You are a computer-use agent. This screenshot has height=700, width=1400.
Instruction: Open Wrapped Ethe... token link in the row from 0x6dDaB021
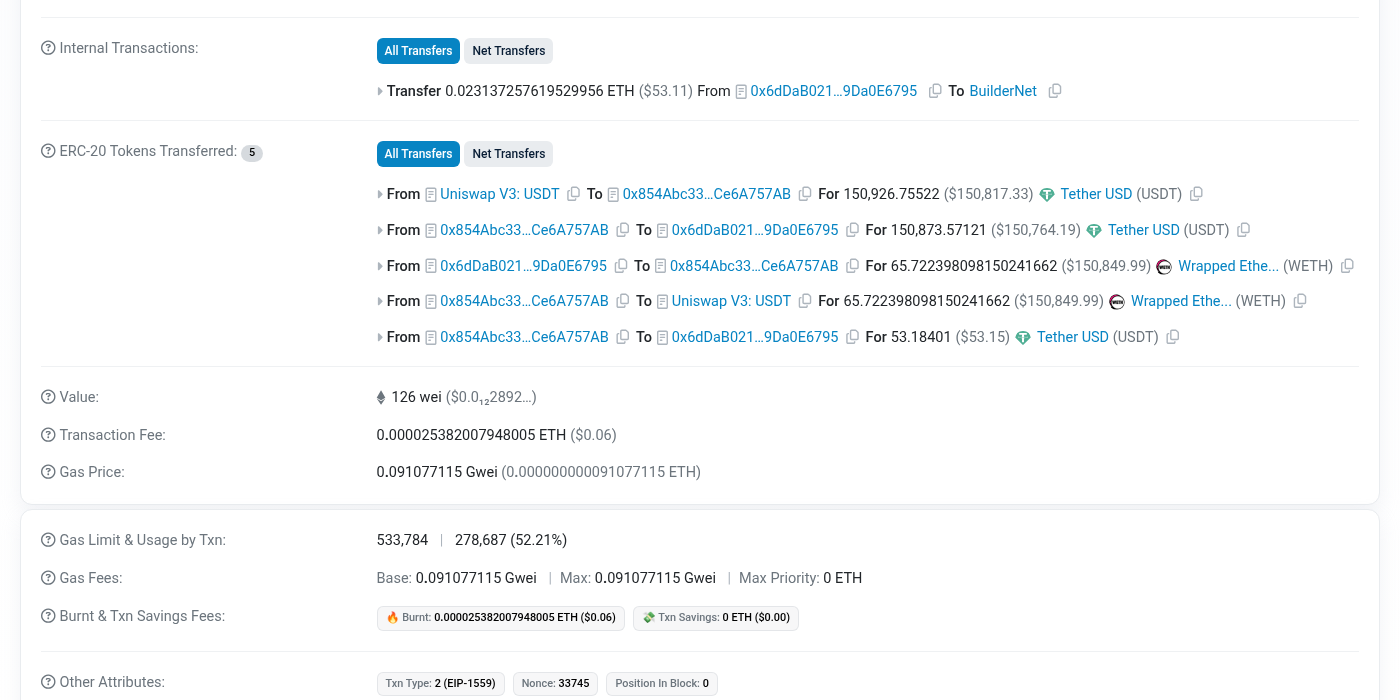[1229, 266]
